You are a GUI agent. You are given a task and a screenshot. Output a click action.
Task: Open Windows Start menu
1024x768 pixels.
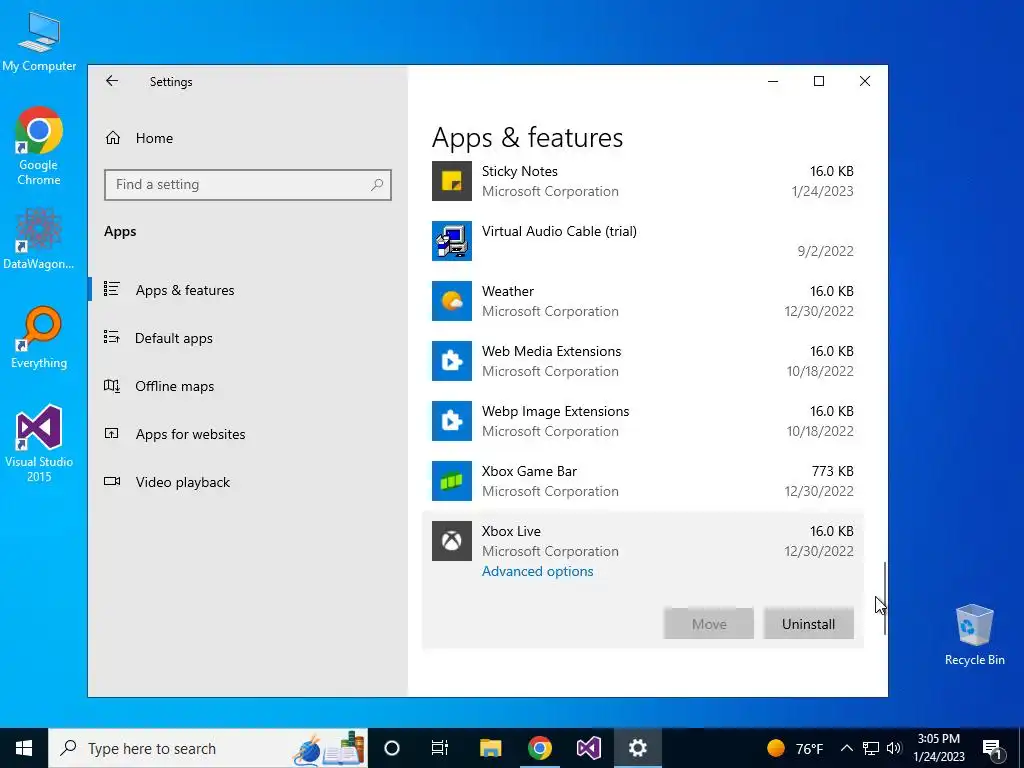pyautogui.click(x=24, y=748)
